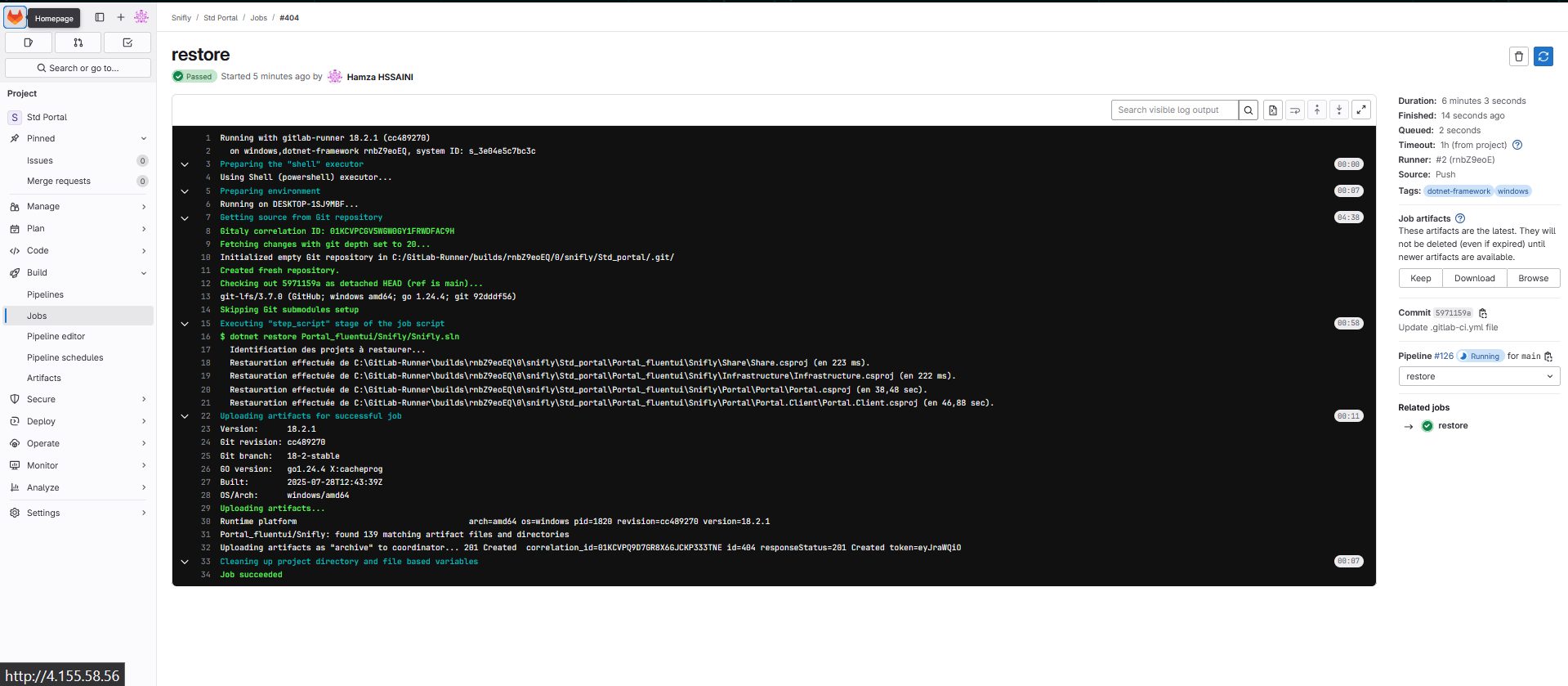Image resolution: width=1568 pixels, height=686 pixels.
Task: Click the Monitor icon in sidebar
Action: [x=15, y=466]
